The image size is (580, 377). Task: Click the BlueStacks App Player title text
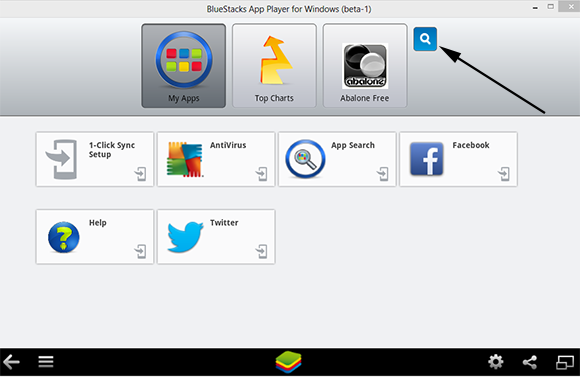click(x=289, y=9)
